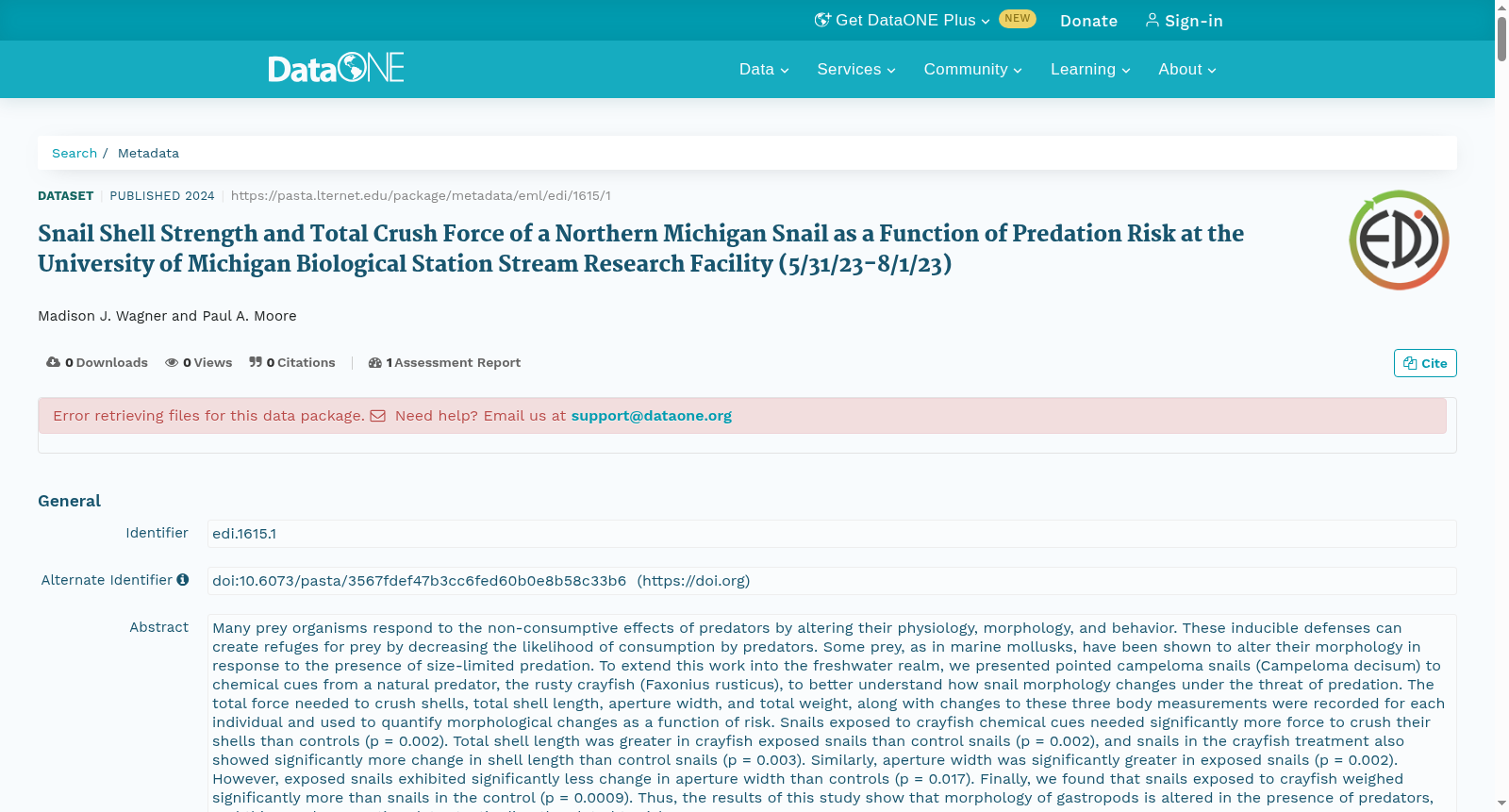This screenshot has width=1509, height=812.
Task: Click the cloud Downloads icon
Action: coord(53,362)
